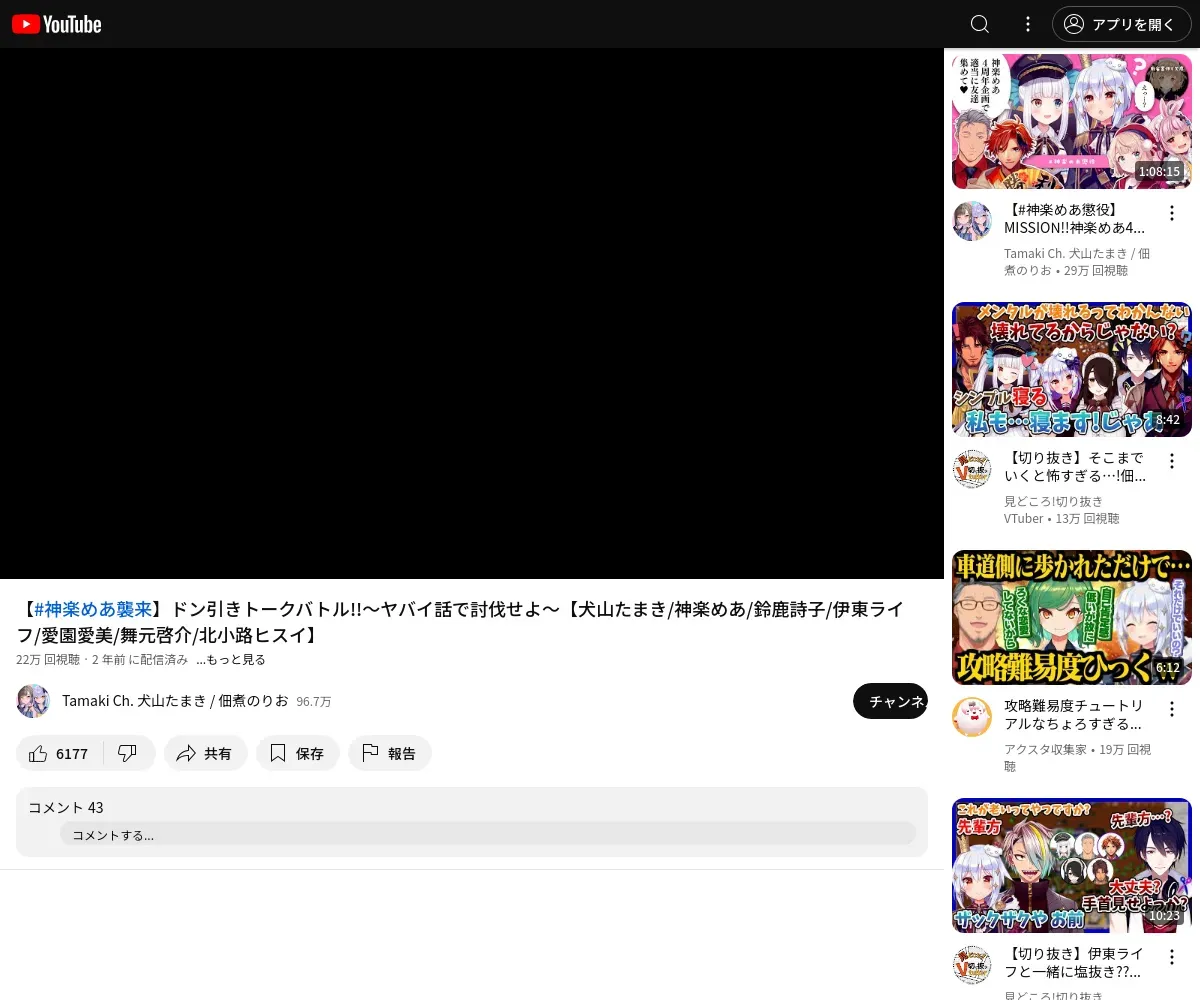Open options menu for そこまでいくと怖すぎる video
The height and width of the screenshot is (1000, 1200).
[1172, 461]
